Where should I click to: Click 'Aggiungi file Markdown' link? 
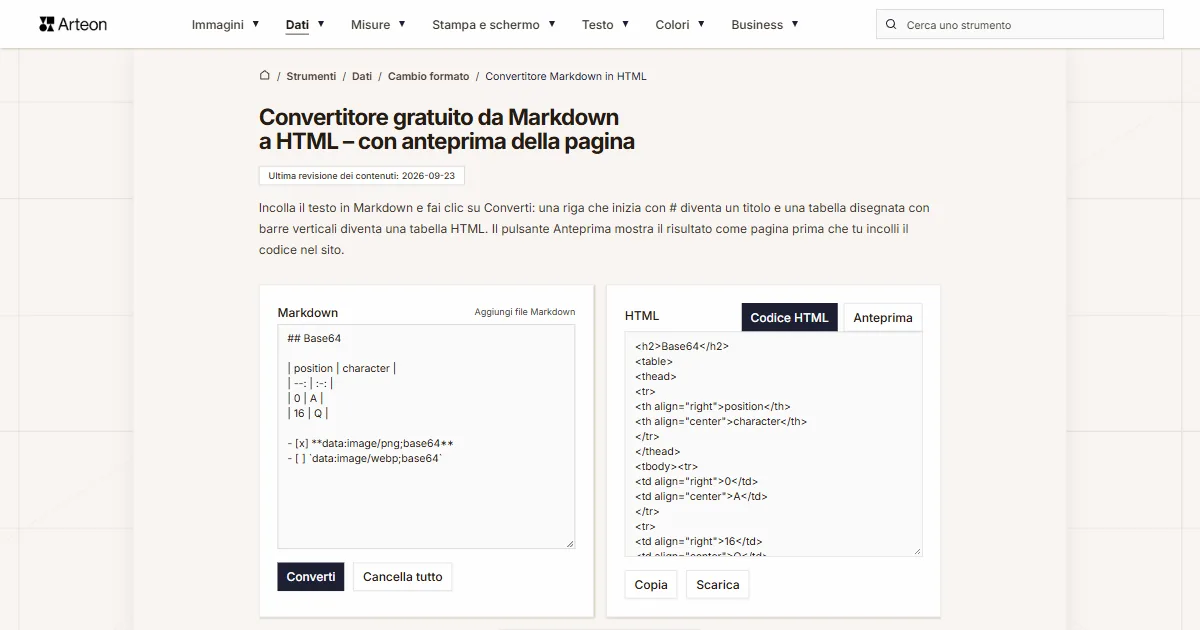pyautogui.click(x=525, y=312)
